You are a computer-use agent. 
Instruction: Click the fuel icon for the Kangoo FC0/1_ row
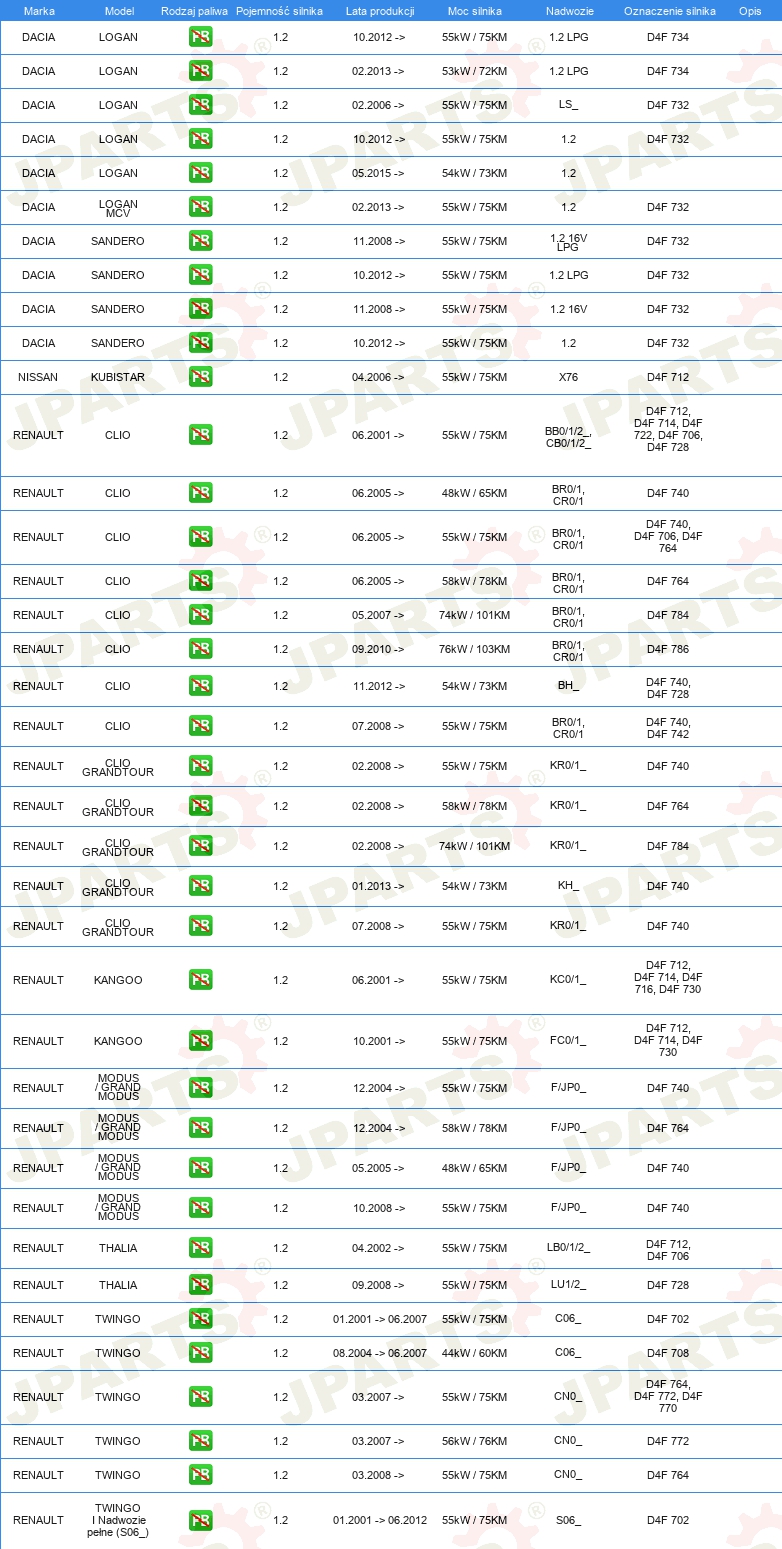coord(200,1041)
